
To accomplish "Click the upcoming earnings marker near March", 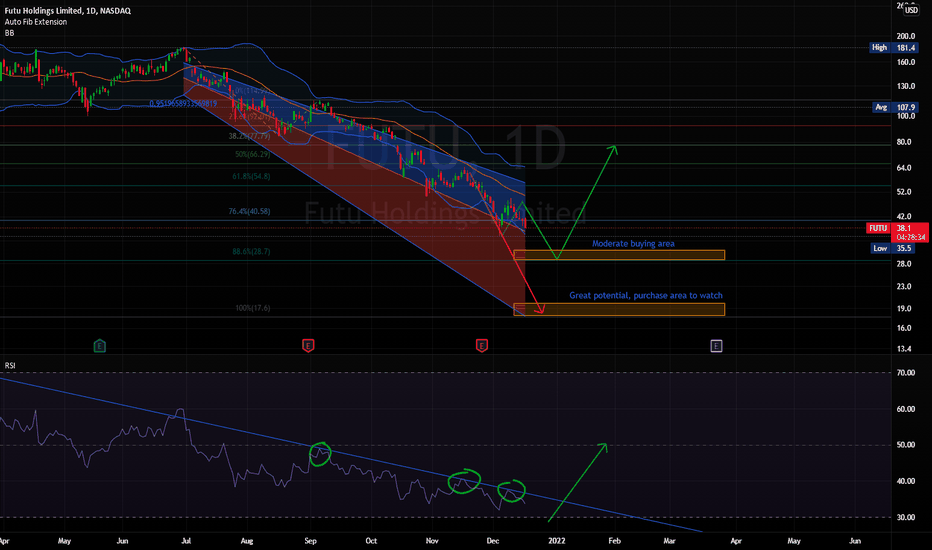I will tap(716, 345).
